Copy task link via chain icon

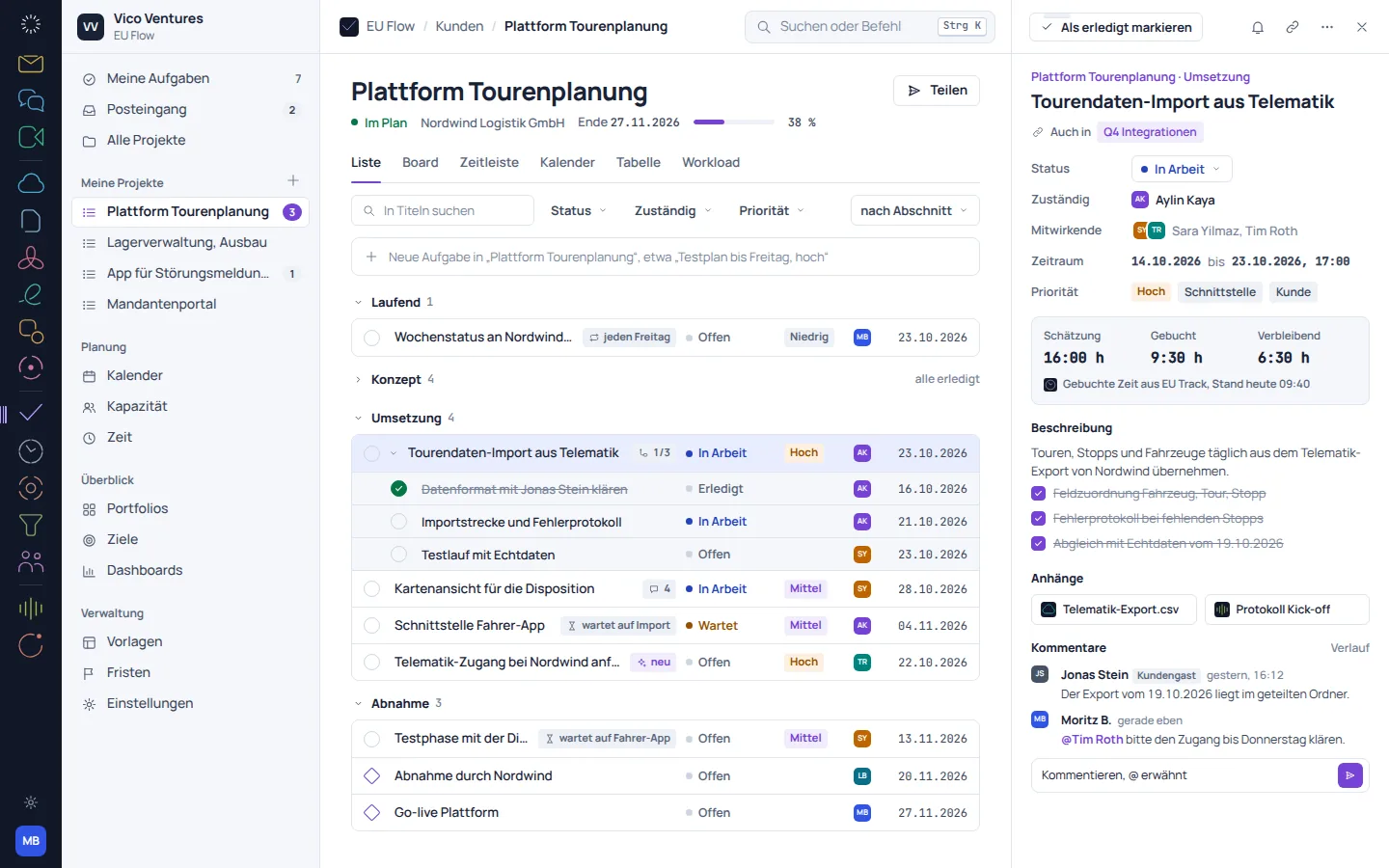[x=1293, y=27]
